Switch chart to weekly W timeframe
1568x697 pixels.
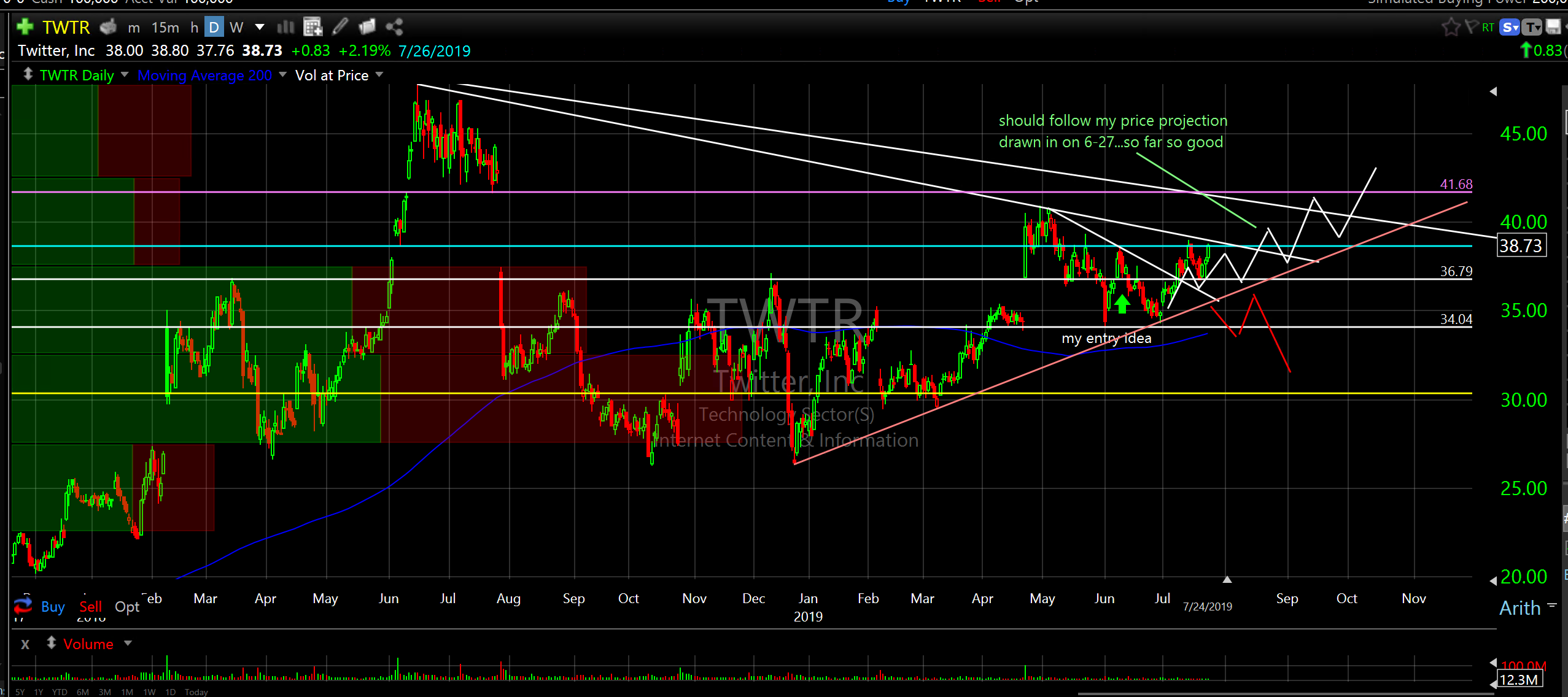pos(236,28)
